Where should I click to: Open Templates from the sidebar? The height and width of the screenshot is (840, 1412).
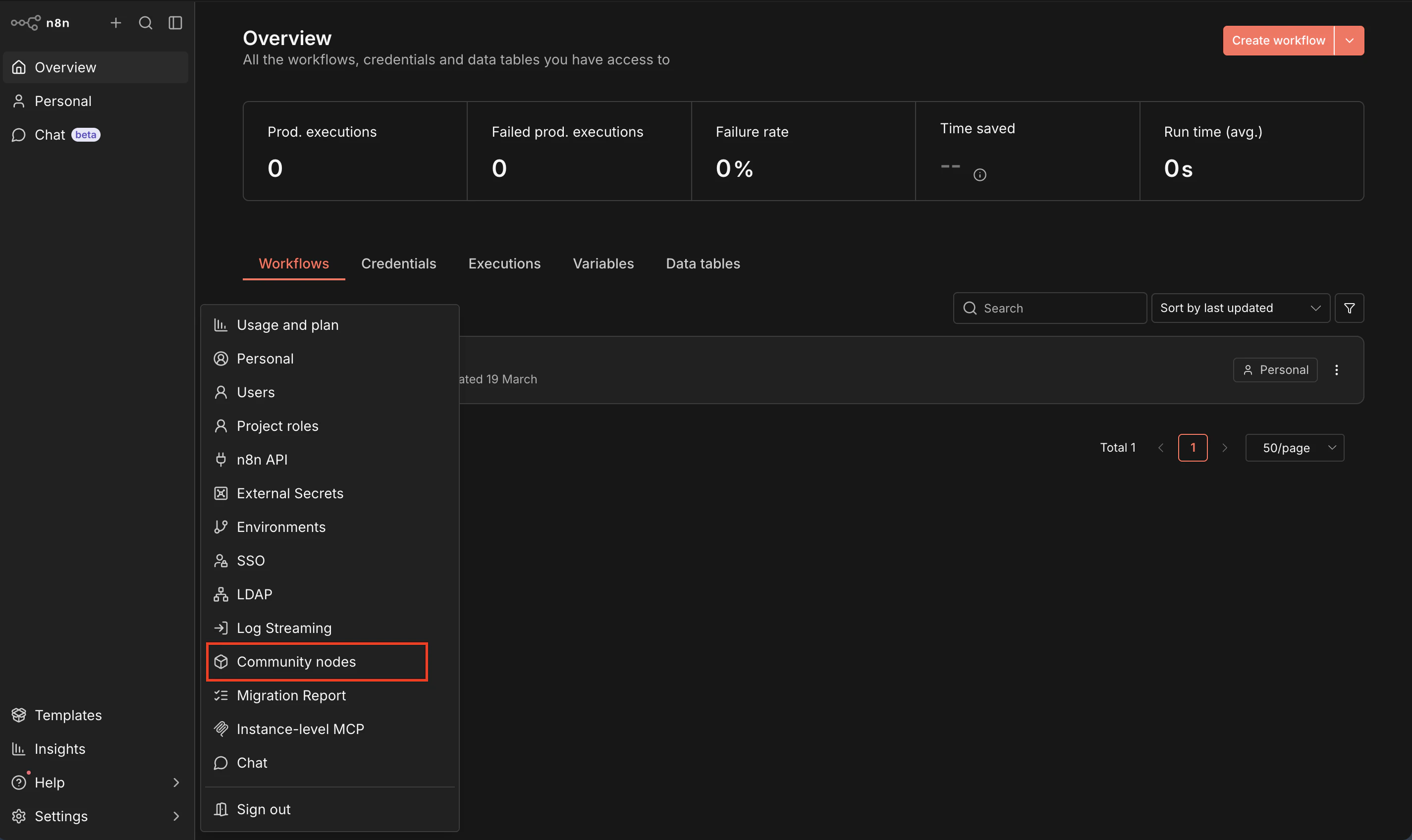pos(67,715)
